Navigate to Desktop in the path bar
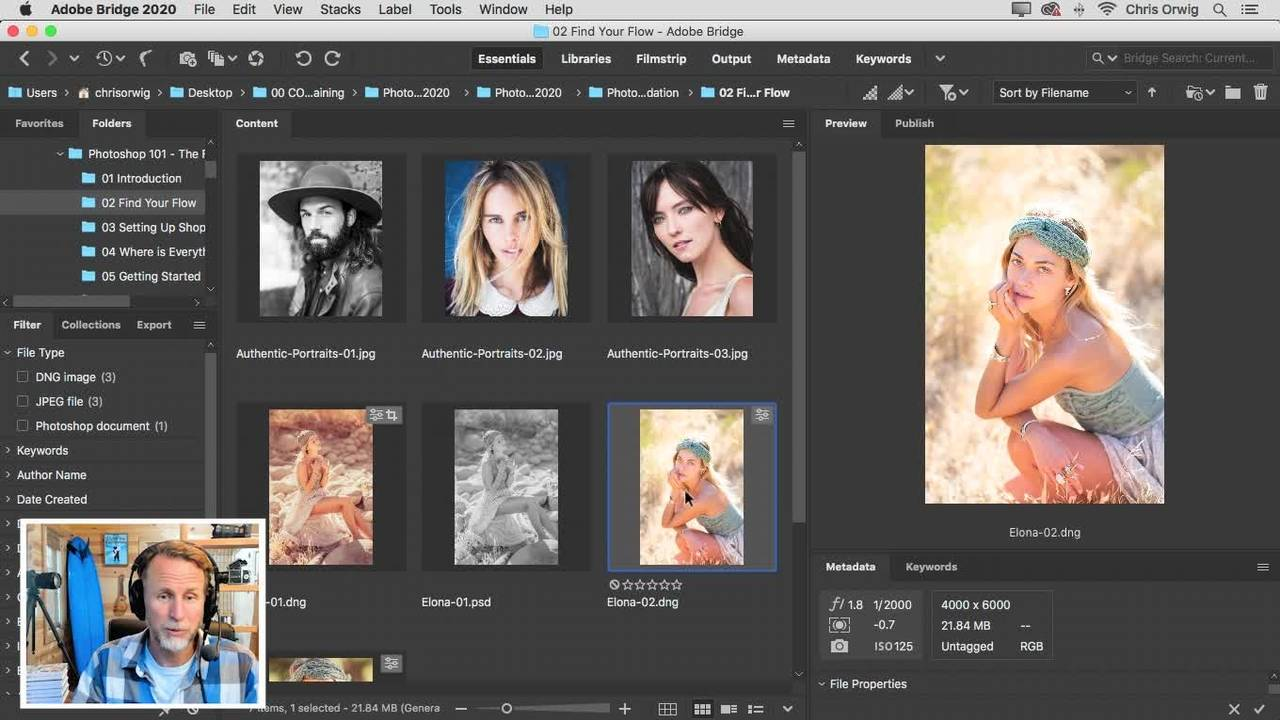 tap(209, 93)
